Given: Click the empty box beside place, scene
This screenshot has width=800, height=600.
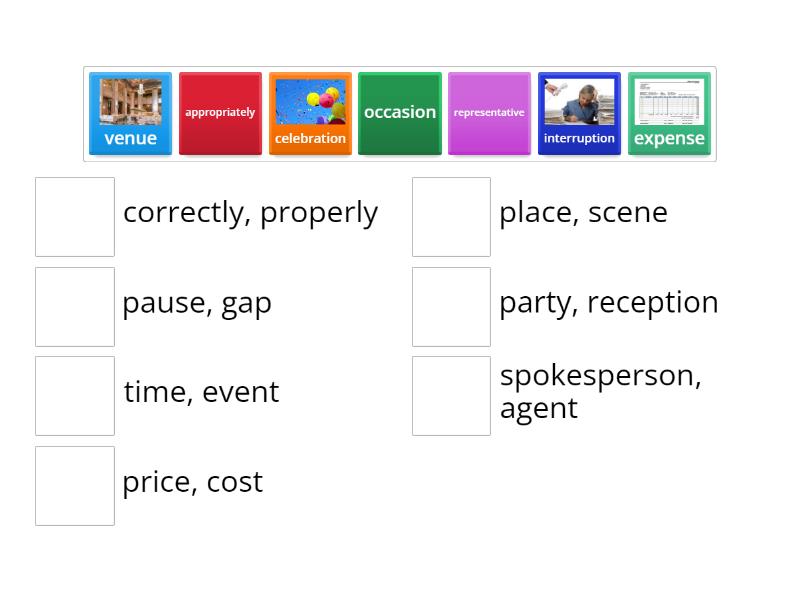Looking at the screenshot, I should [x=451, y=217].
